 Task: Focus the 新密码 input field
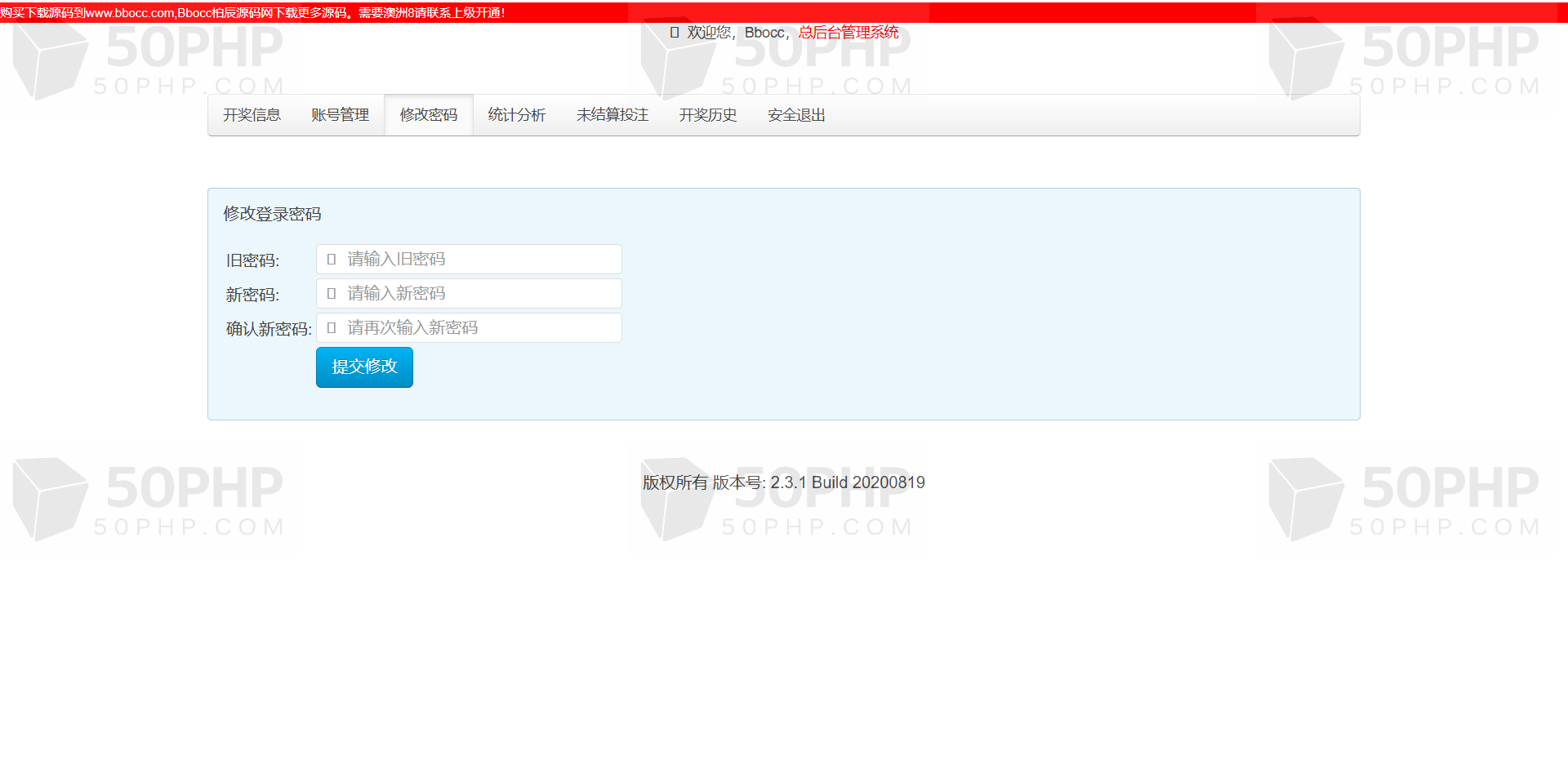(x=469, y=294)
